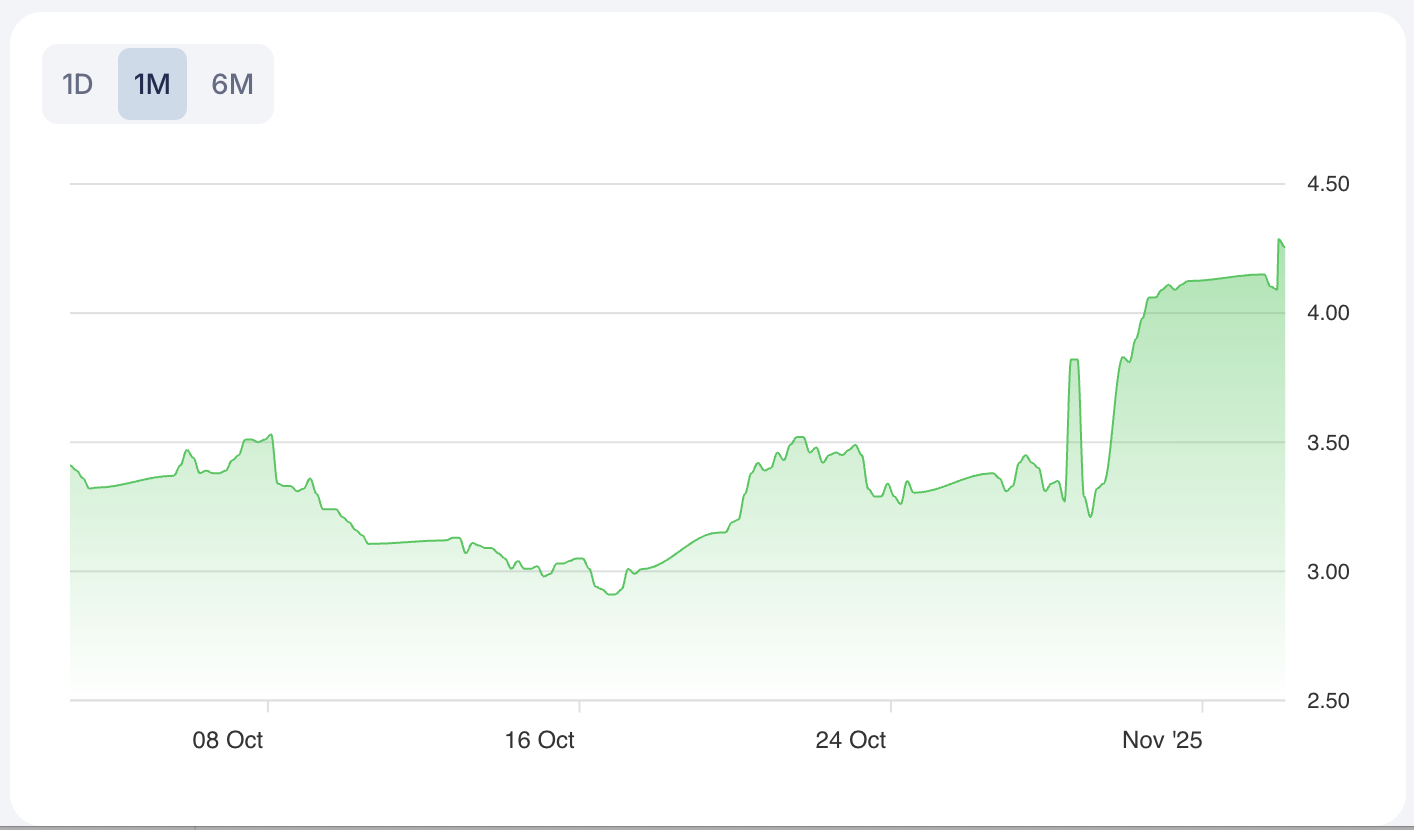Click the 4.00 price axis label
This screenshot has width=1414, height=830.
tap(1328, 313)
